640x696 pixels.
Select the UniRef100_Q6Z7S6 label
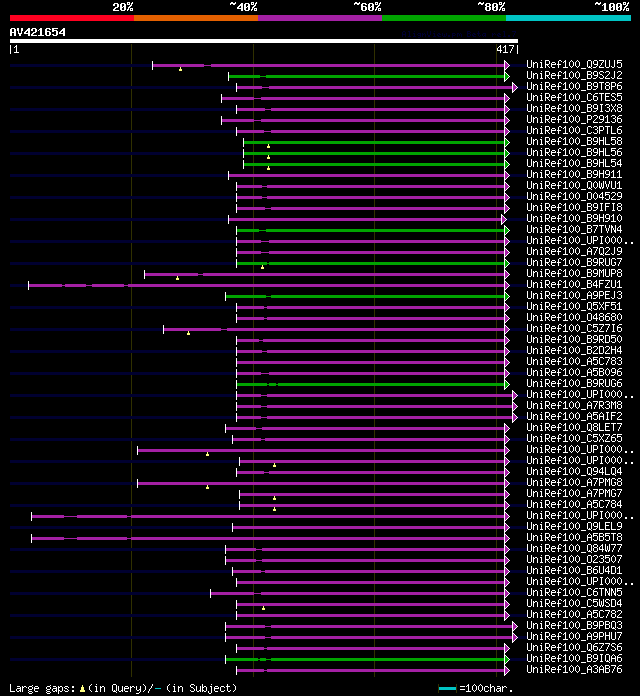point(574,647)
